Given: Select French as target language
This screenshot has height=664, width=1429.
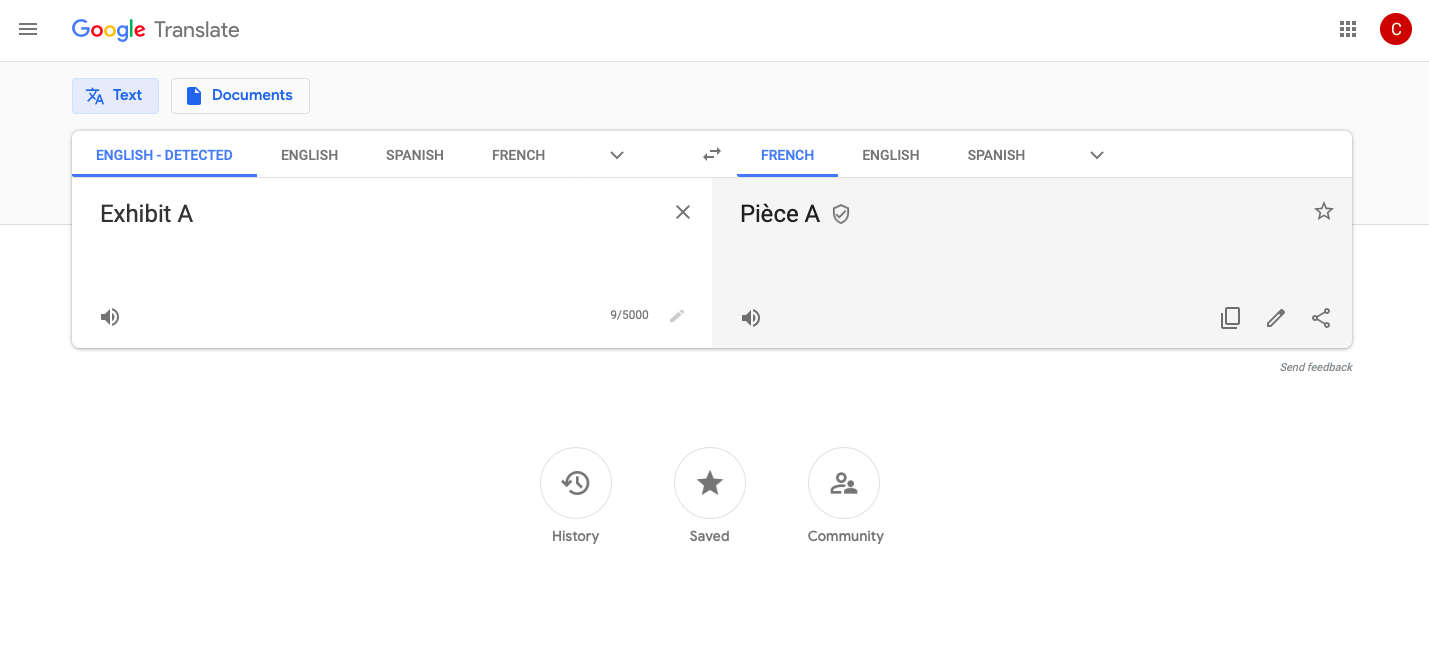Looking at the screenshot, I should (x=787, y=155).
